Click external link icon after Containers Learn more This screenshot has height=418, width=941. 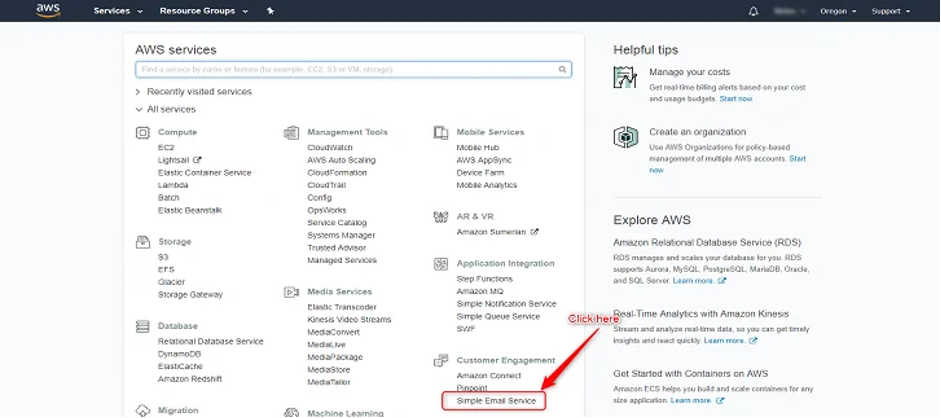(720, 401)
